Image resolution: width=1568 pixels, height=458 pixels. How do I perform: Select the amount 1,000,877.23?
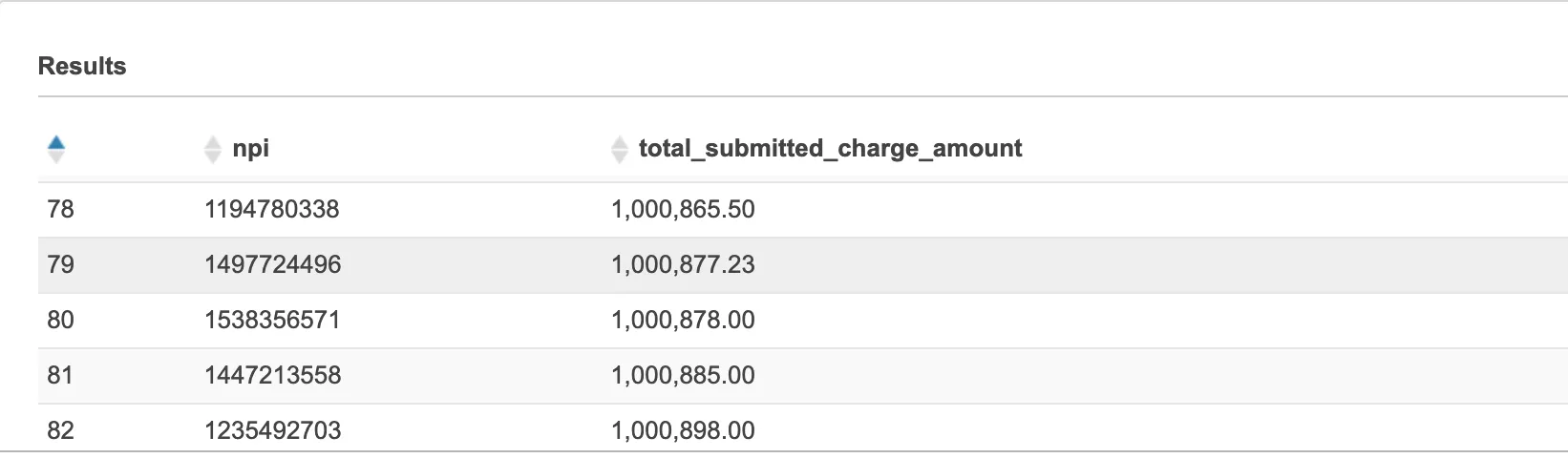[x=683, y=264]
